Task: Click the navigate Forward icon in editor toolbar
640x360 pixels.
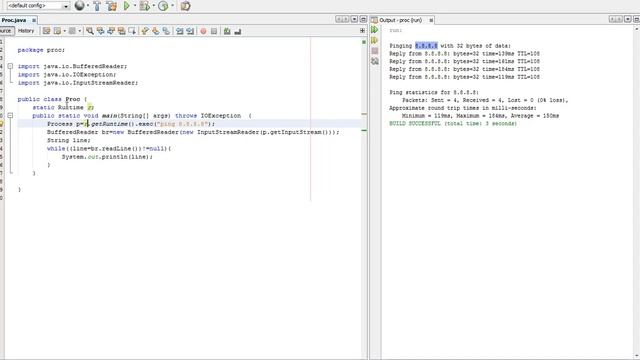Action: 72,31
